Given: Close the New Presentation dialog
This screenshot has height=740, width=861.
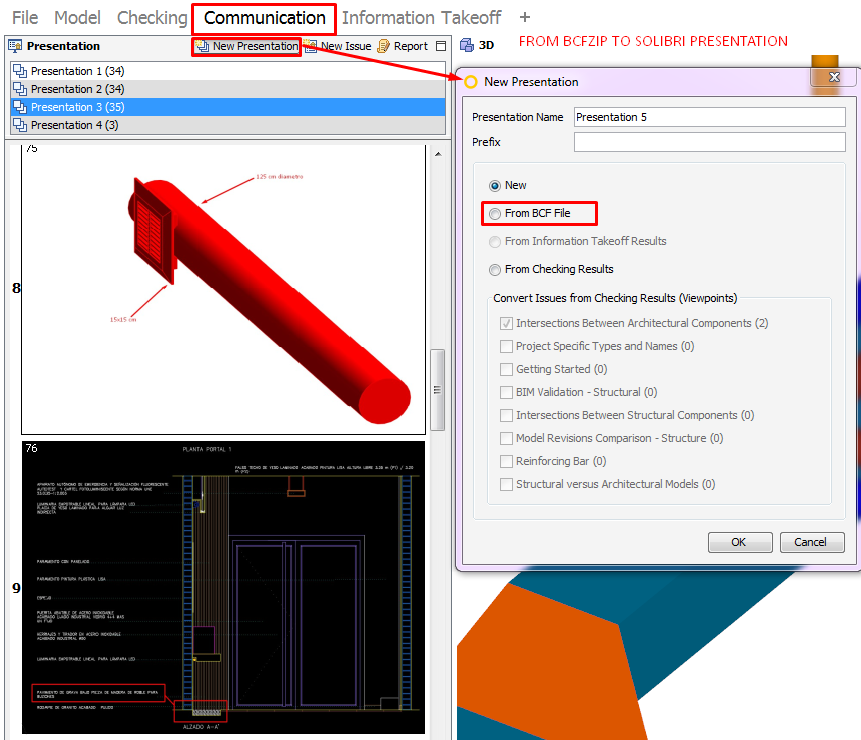Looking at the screenshot, I should coord(834,77).
